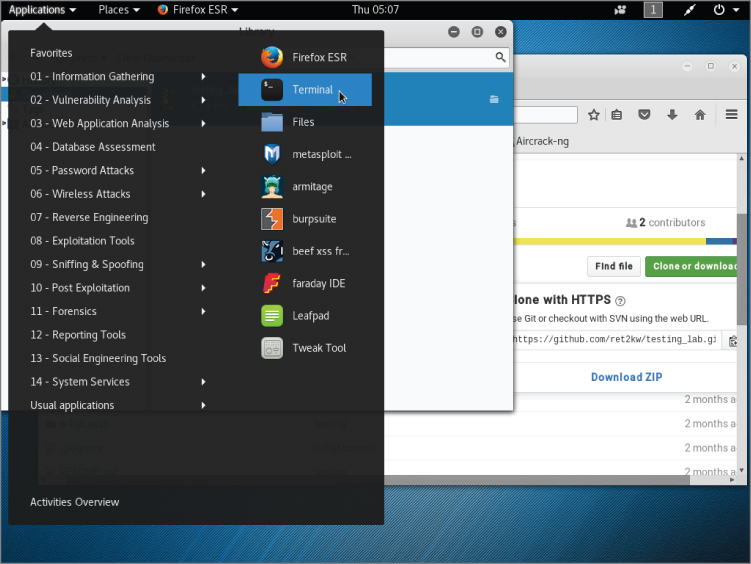
Task: Launch armitage from favorites
Action: pos(305,187)
